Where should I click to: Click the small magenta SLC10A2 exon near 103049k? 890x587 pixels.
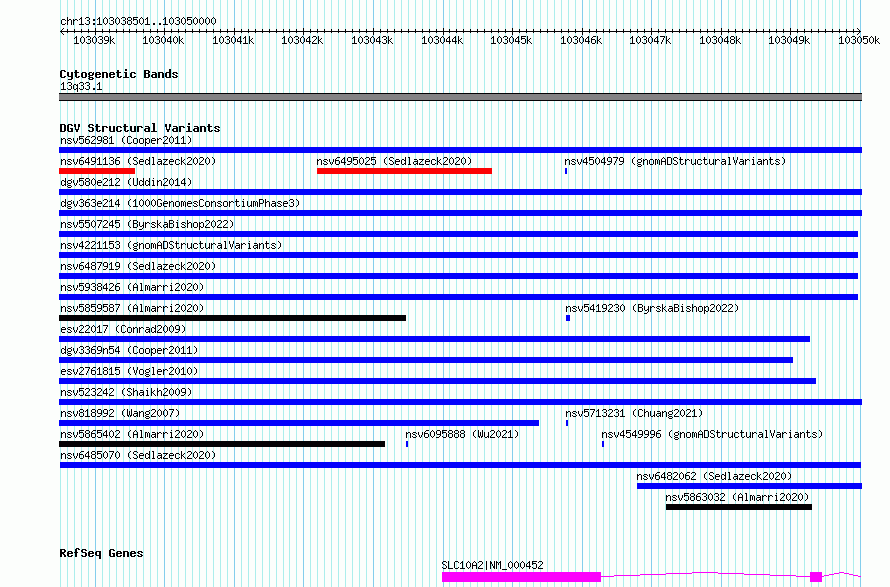[816, 577]
